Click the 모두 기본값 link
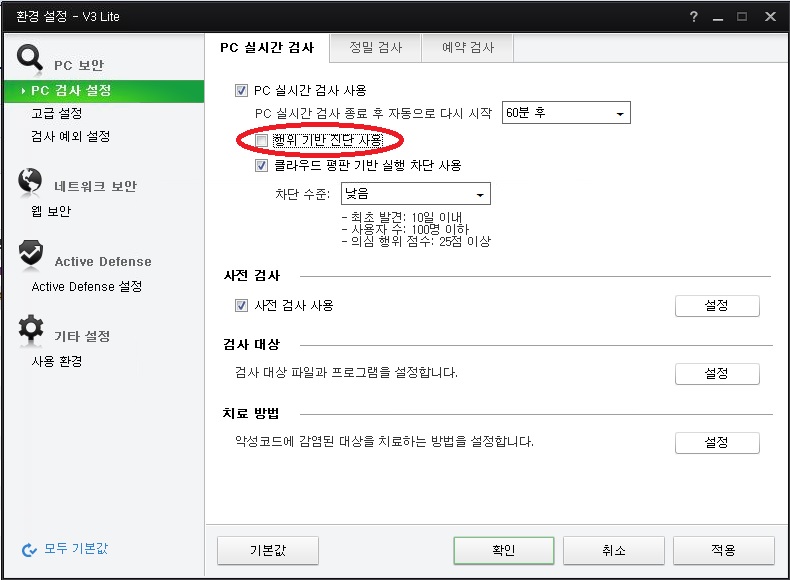Screen dimensions: 790x580 tap(76, 549)
